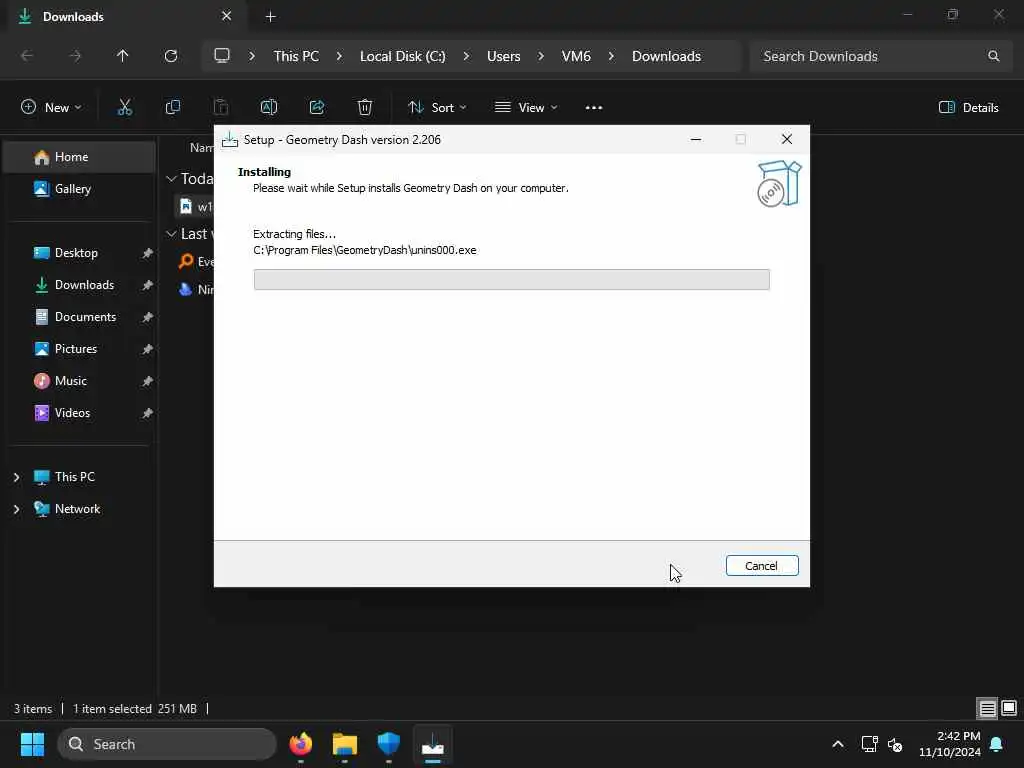Click the Delete trash icon
Image resolution: width=1024 pixels, height=768 pixels.
(x=364, y=107)
